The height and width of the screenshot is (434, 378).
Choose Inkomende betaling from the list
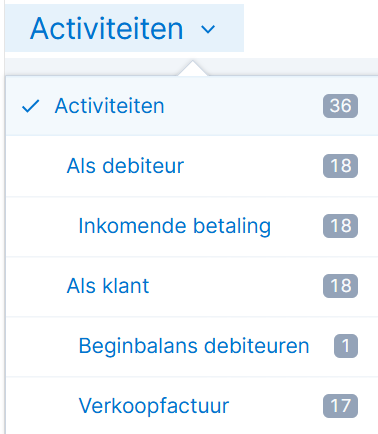192,226
